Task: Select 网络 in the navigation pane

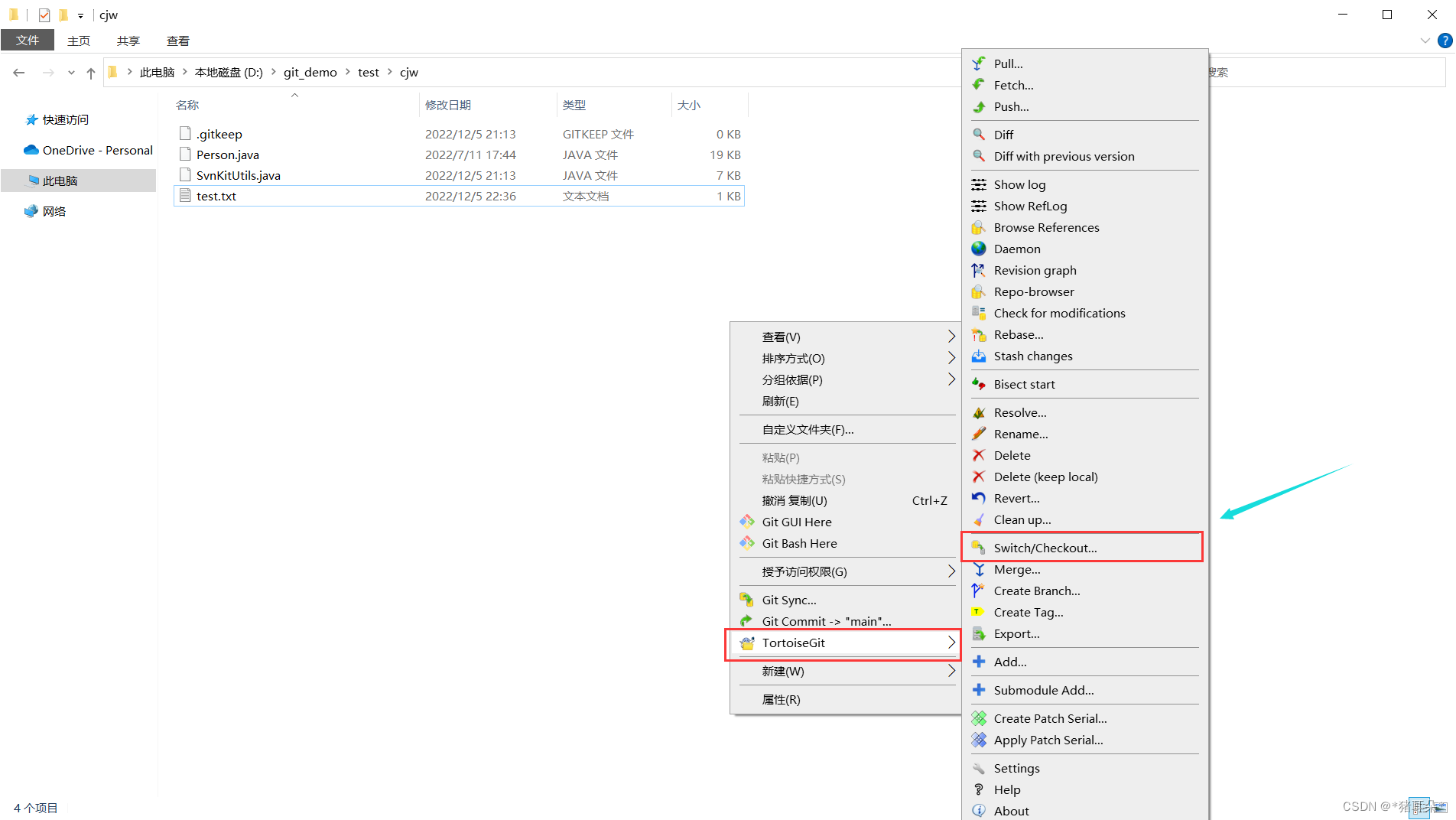Action: pos(54,211)
